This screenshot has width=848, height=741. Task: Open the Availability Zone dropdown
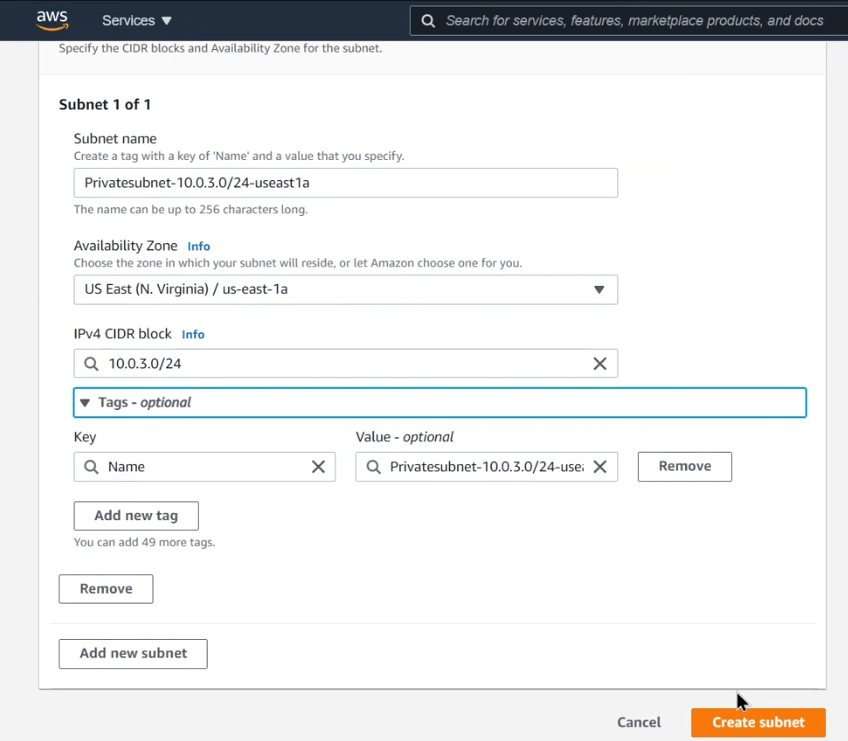(345, 290)
